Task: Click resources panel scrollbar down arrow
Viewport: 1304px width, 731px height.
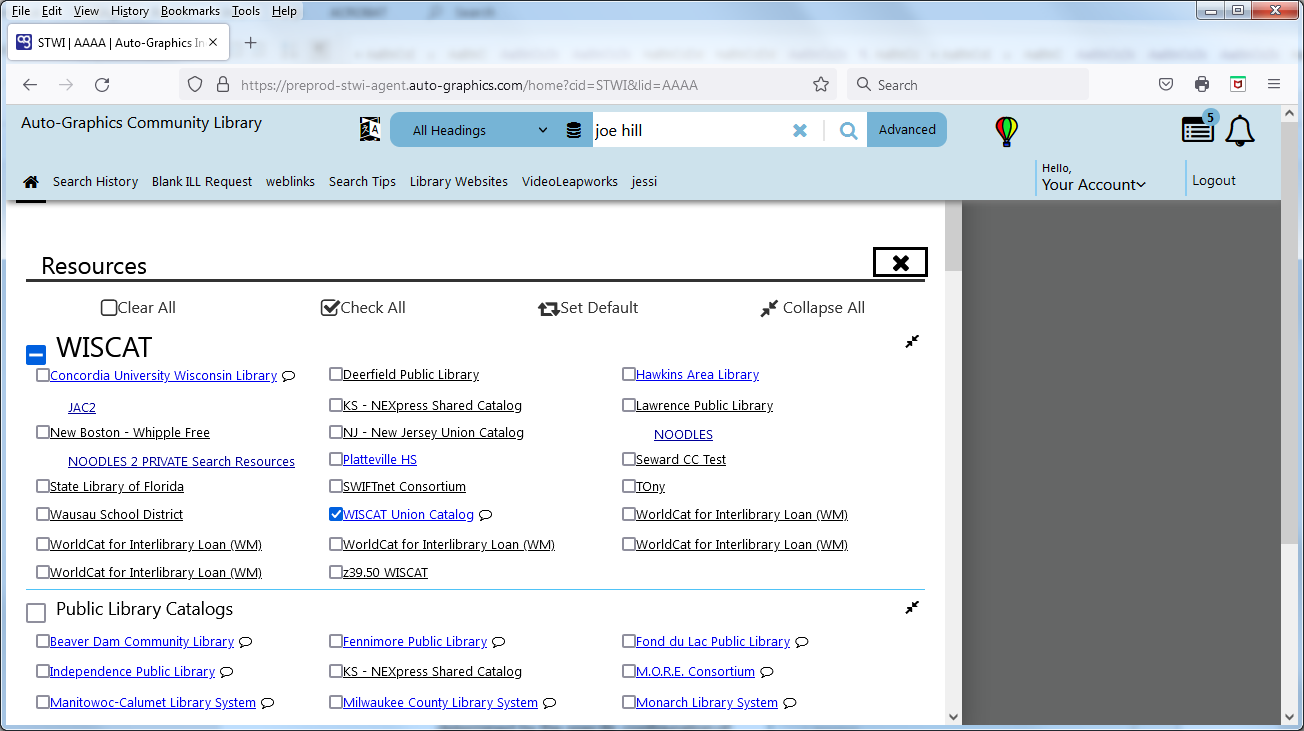Action: coord(953,716)
